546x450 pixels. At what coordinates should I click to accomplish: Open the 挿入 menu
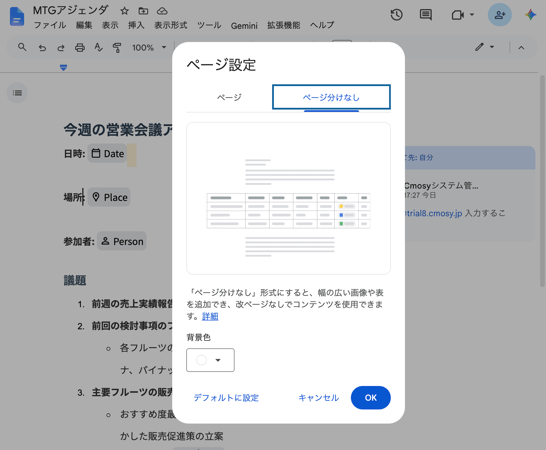[x=136, y=25]
